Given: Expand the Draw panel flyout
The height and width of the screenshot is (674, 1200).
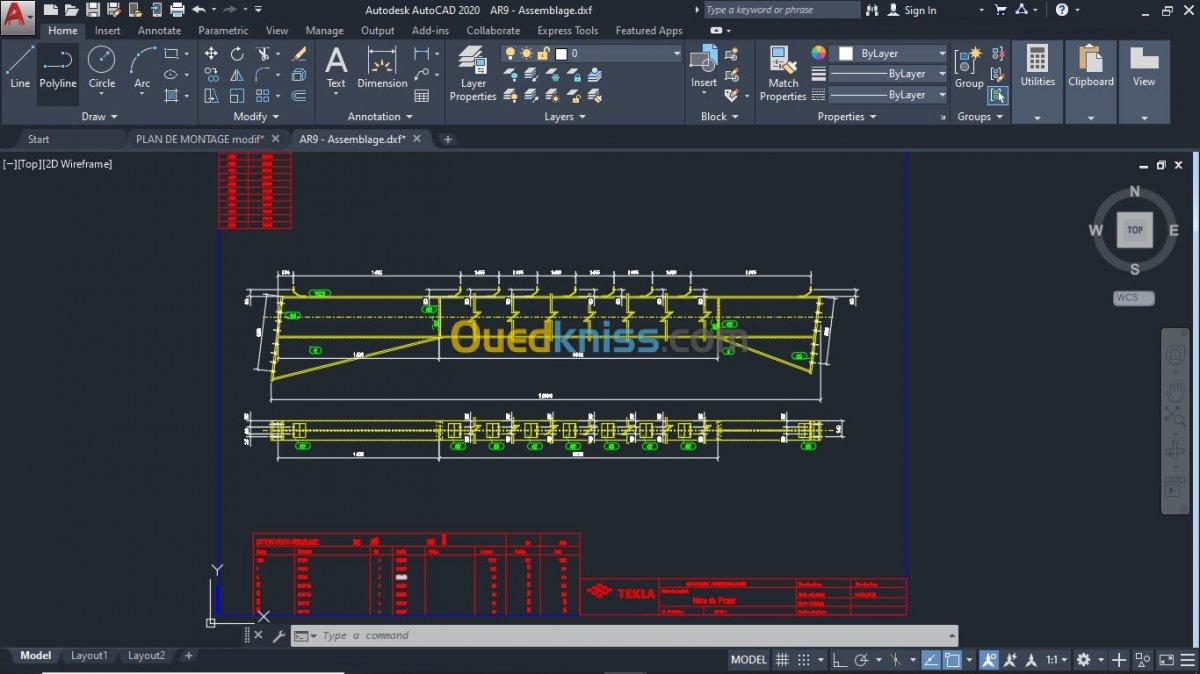Looking at the screenshot, I should click(99, 117).
